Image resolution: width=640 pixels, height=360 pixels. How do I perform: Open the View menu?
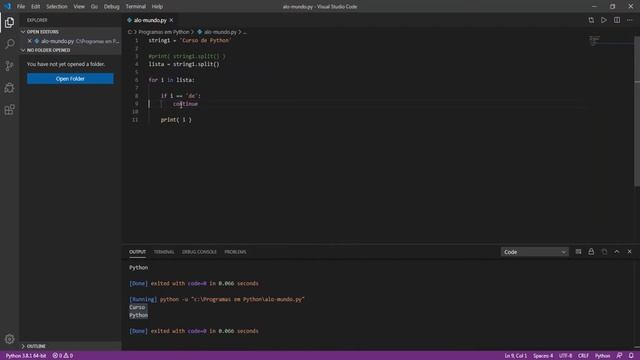[79, 7]
